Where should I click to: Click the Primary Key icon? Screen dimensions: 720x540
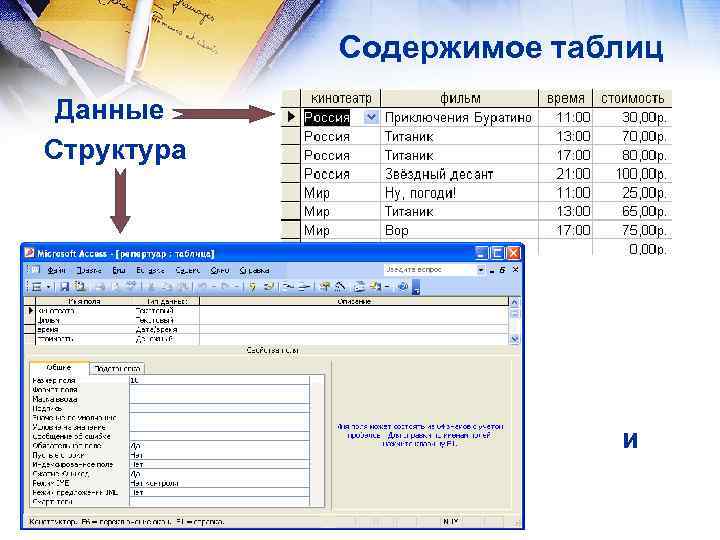pos(253,287)
